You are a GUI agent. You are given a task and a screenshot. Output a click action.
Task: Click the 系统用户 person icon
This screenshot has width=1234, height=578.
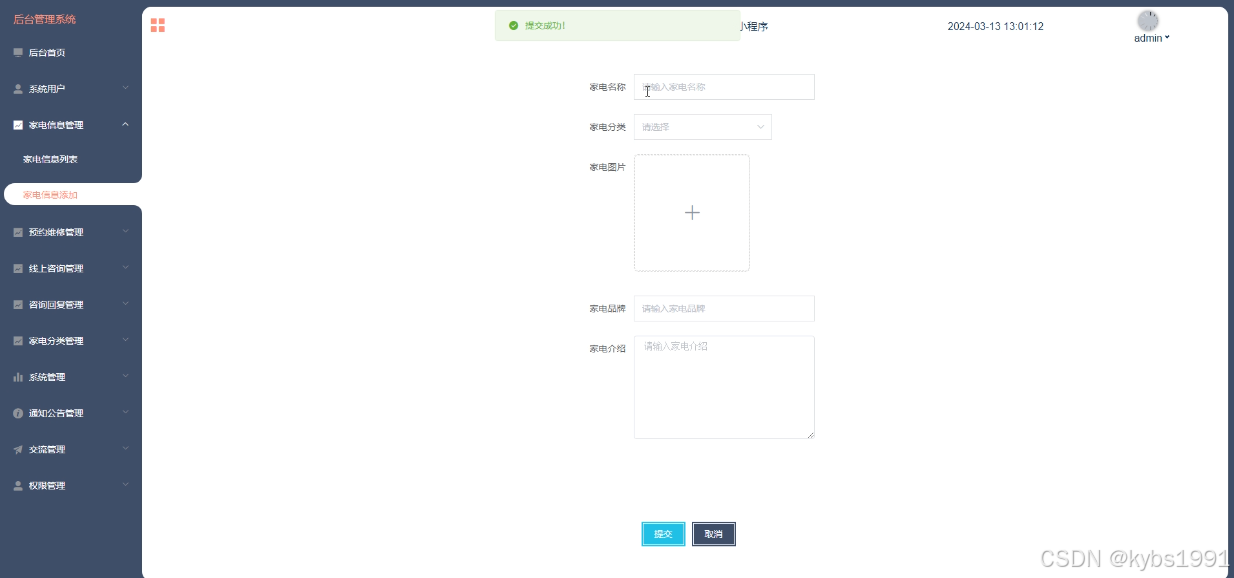[18, 89]
